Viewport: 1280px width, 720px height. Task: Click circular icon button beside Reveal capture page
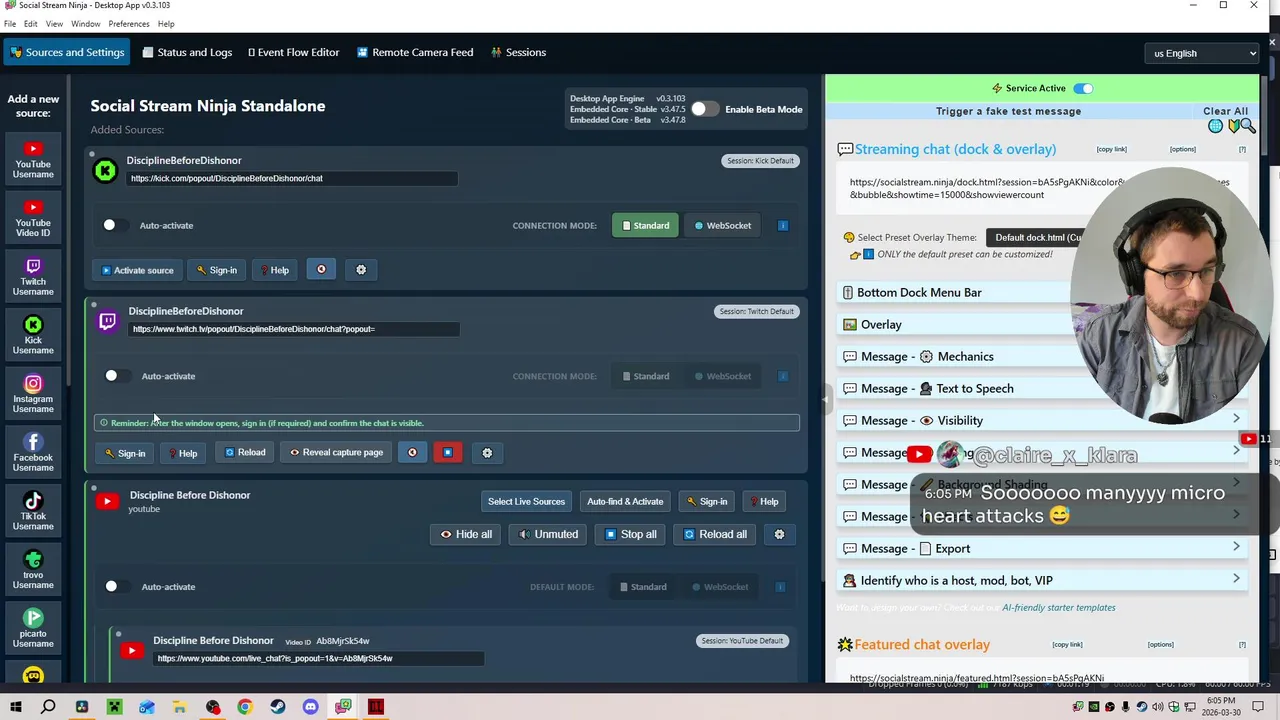pyautogui.click(x=412, y=453)
